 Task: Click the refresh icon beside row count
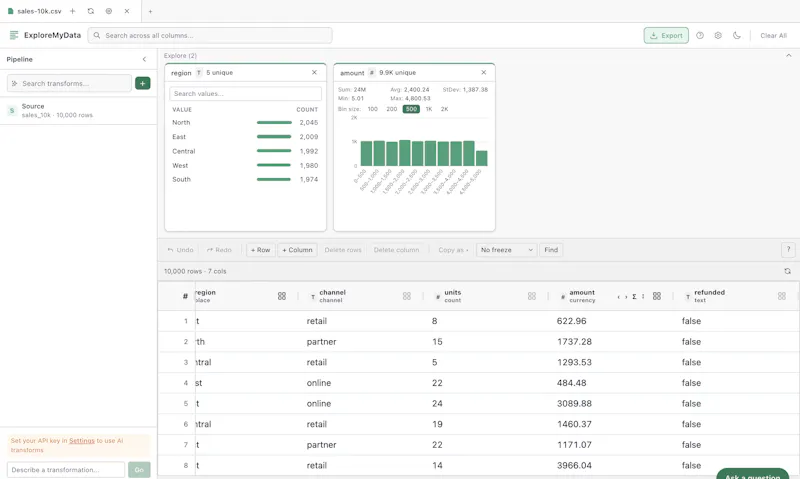tap(787, 271)
